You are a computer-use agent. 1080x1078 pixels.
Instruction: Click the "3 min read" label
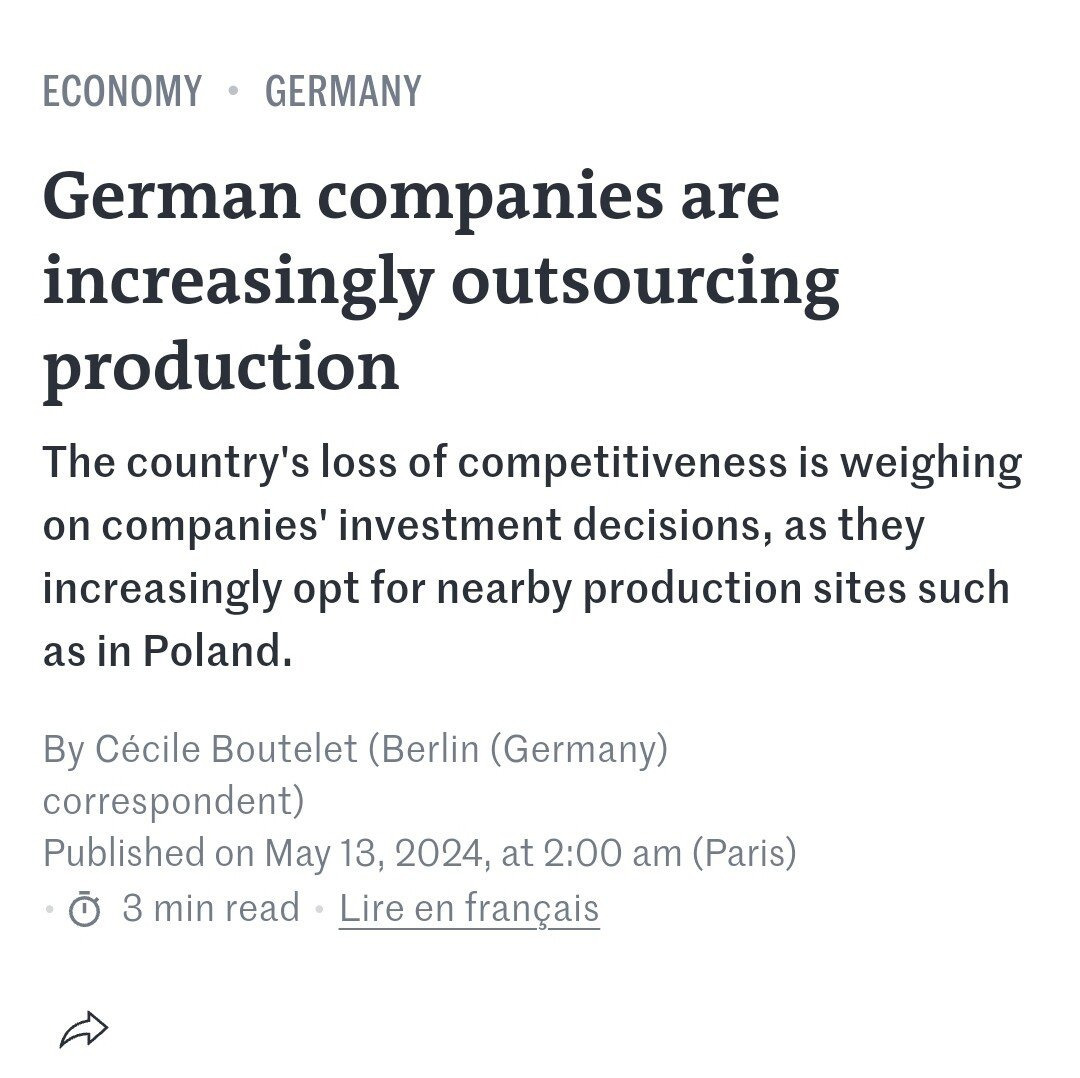pos(210,909)
